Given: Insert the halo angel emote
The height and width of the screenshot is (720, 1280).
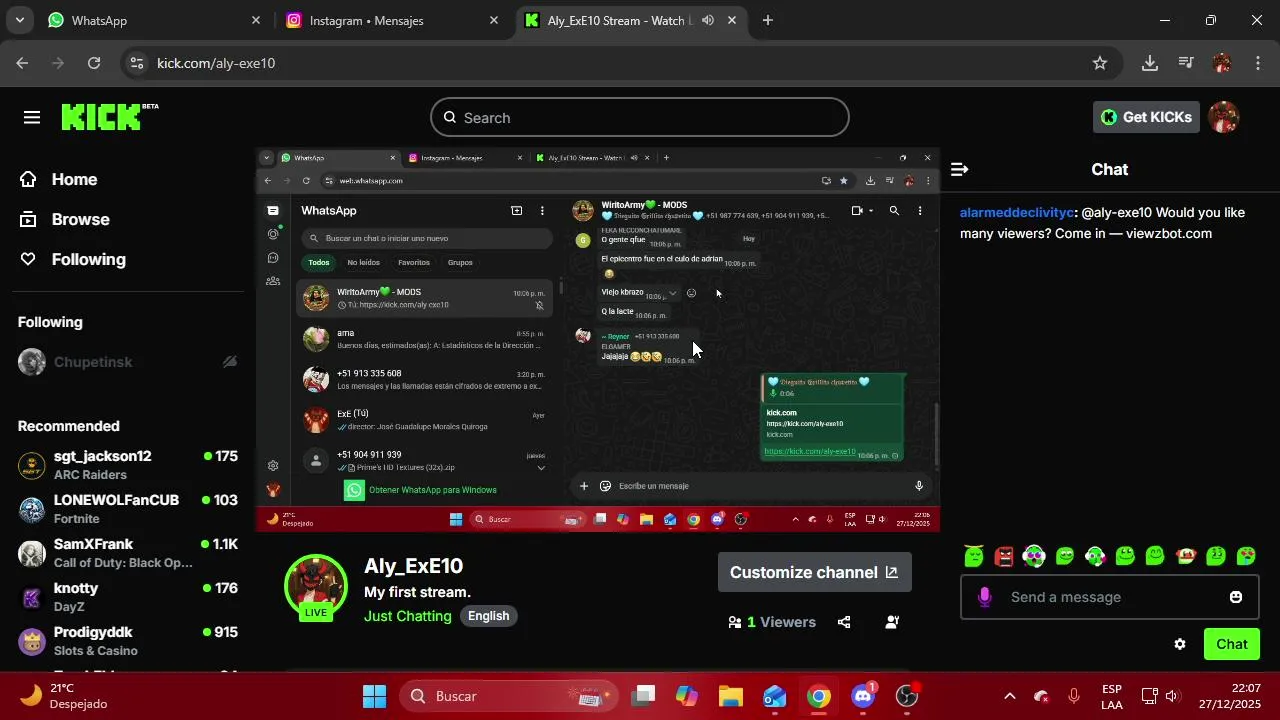Looking at the screenshot, I should click(974, 556).
